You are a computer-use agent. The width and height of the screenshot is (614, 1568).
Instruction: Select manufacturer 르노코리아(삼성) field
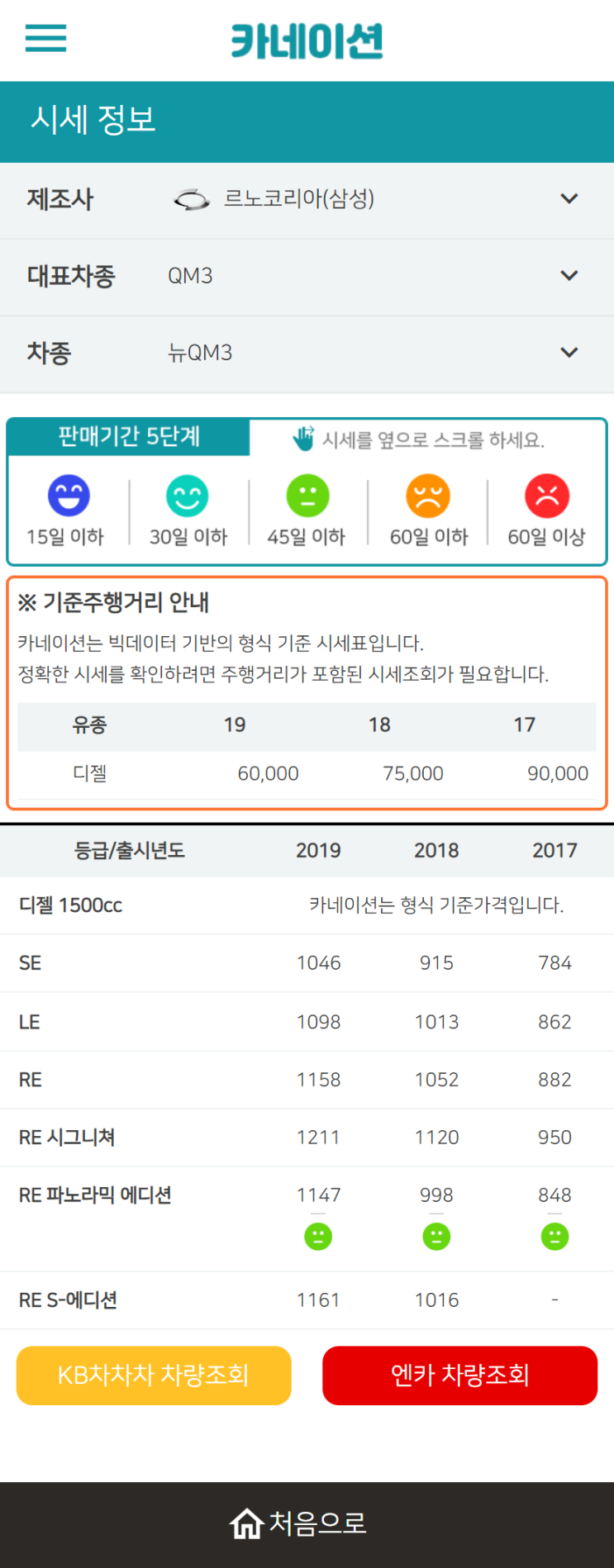[x=307, y=200]
